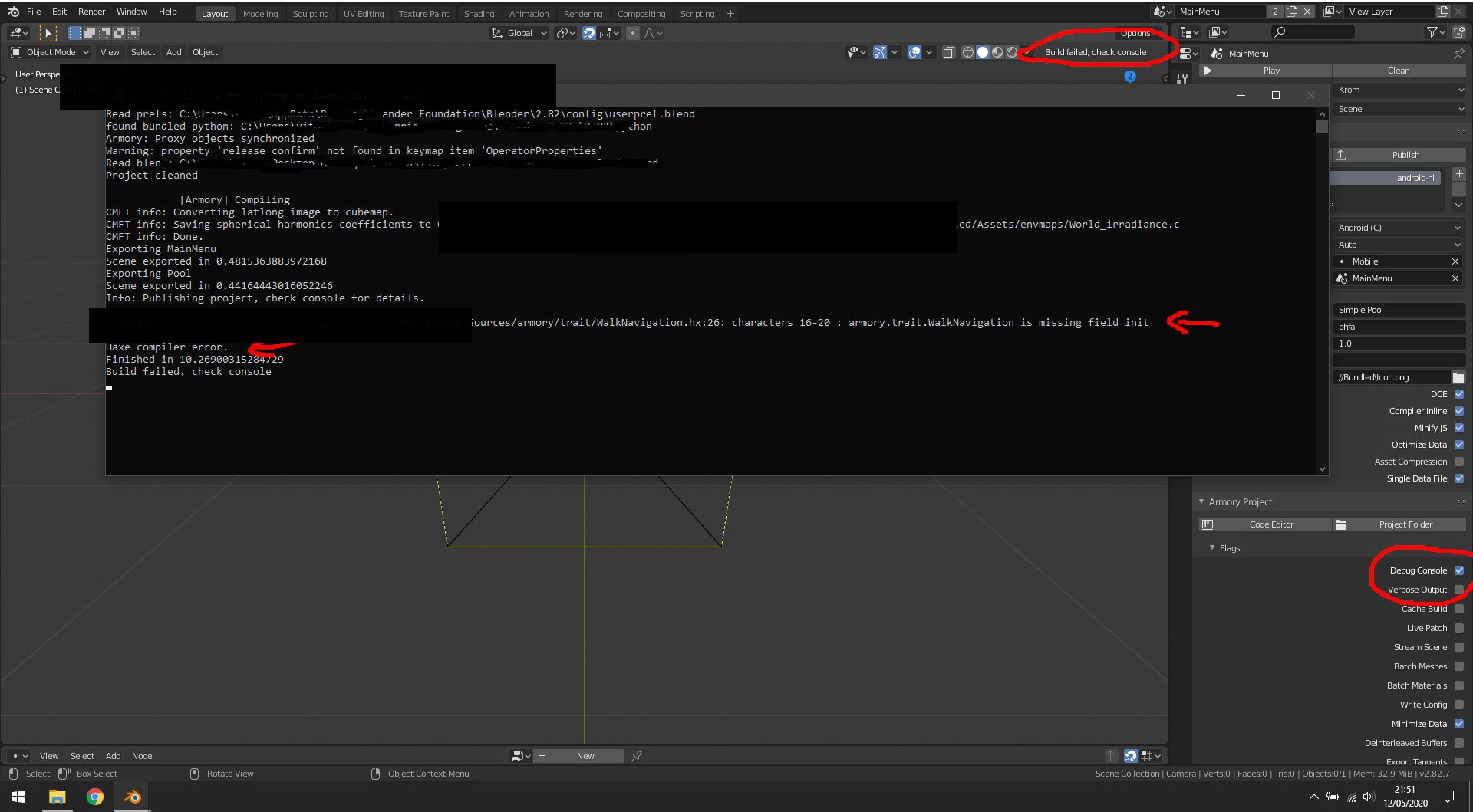Uncheck the Minify JS option
The width and height of the screenshot is (1473, 812).
click(1459, 428)
